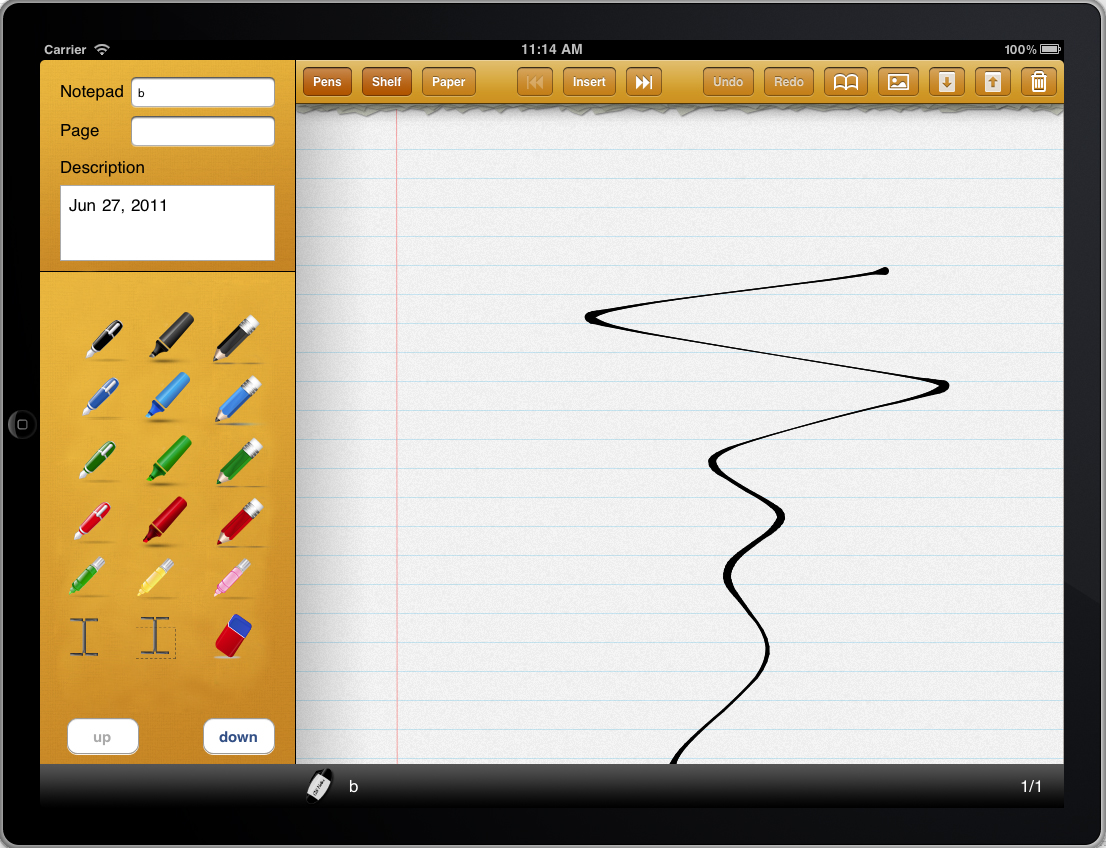Pick the yellow highlighter tool

click(154, 577)
